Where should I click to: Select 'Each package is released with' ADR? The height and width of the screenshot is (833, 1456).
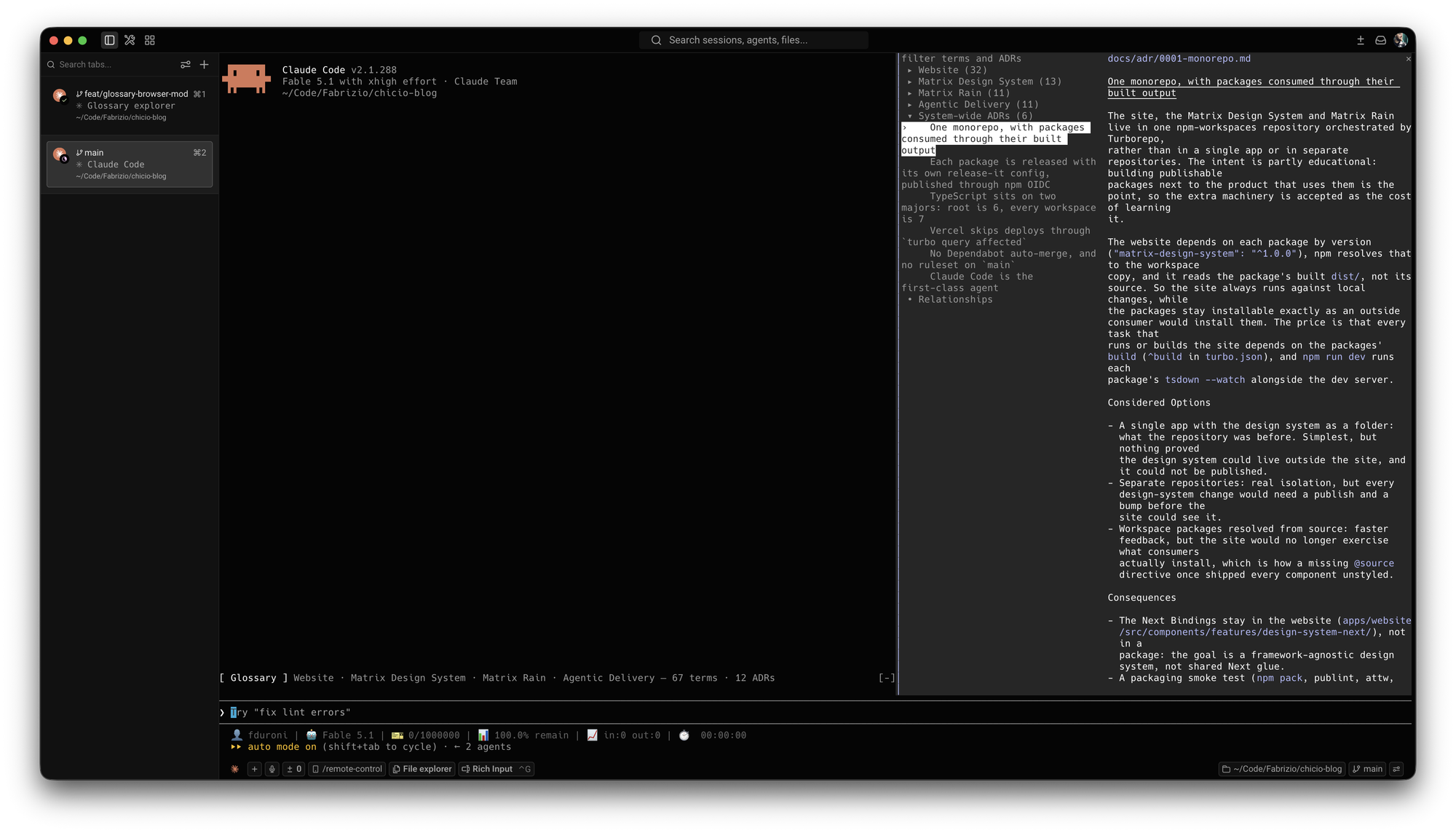coord(999,173)
